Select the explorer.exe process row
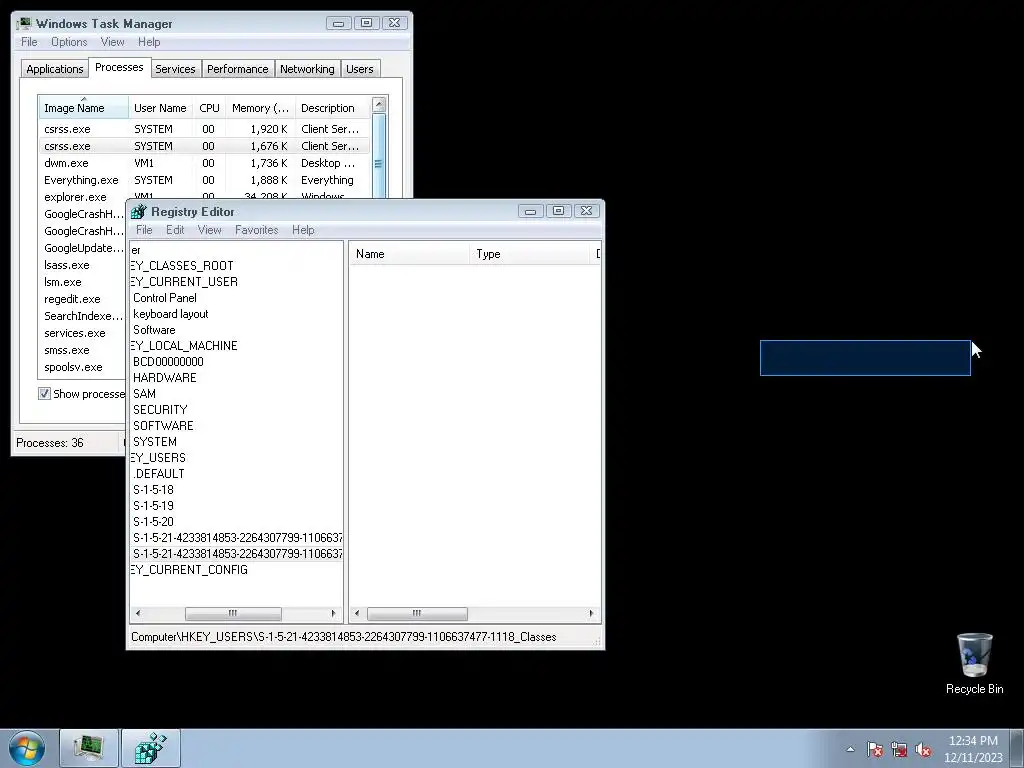The height and width of the screenshot is (768, 1024). click(x=204, y=195)
